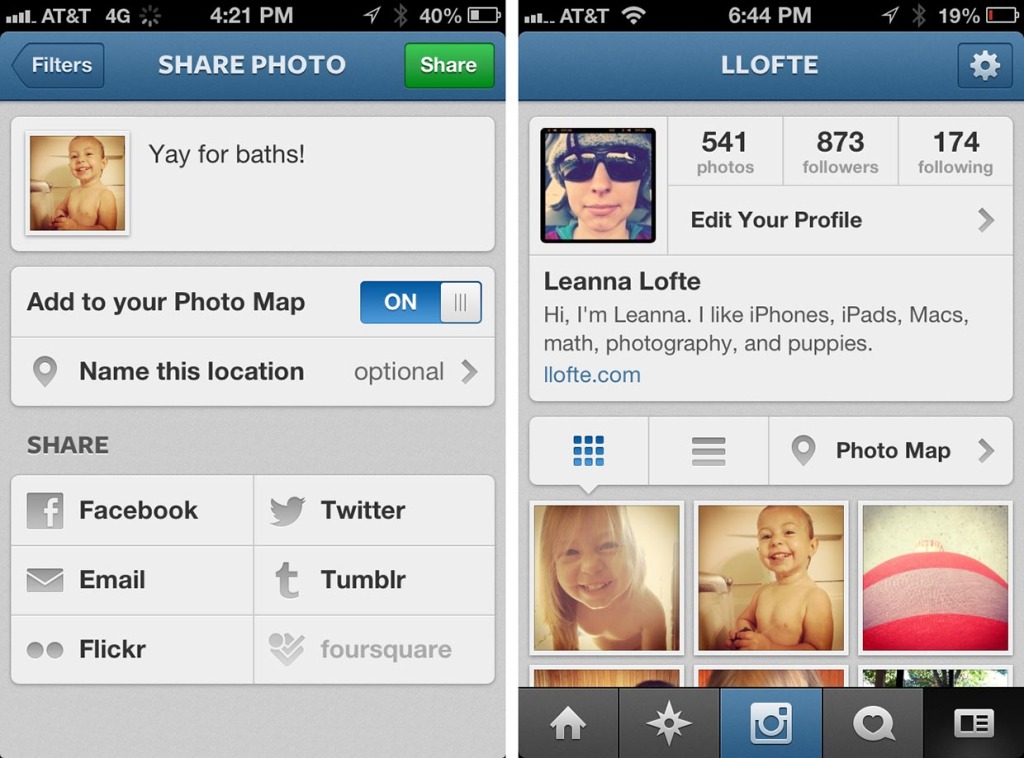
Task: Open Photo Map from profile
Action: pos(891,450)
